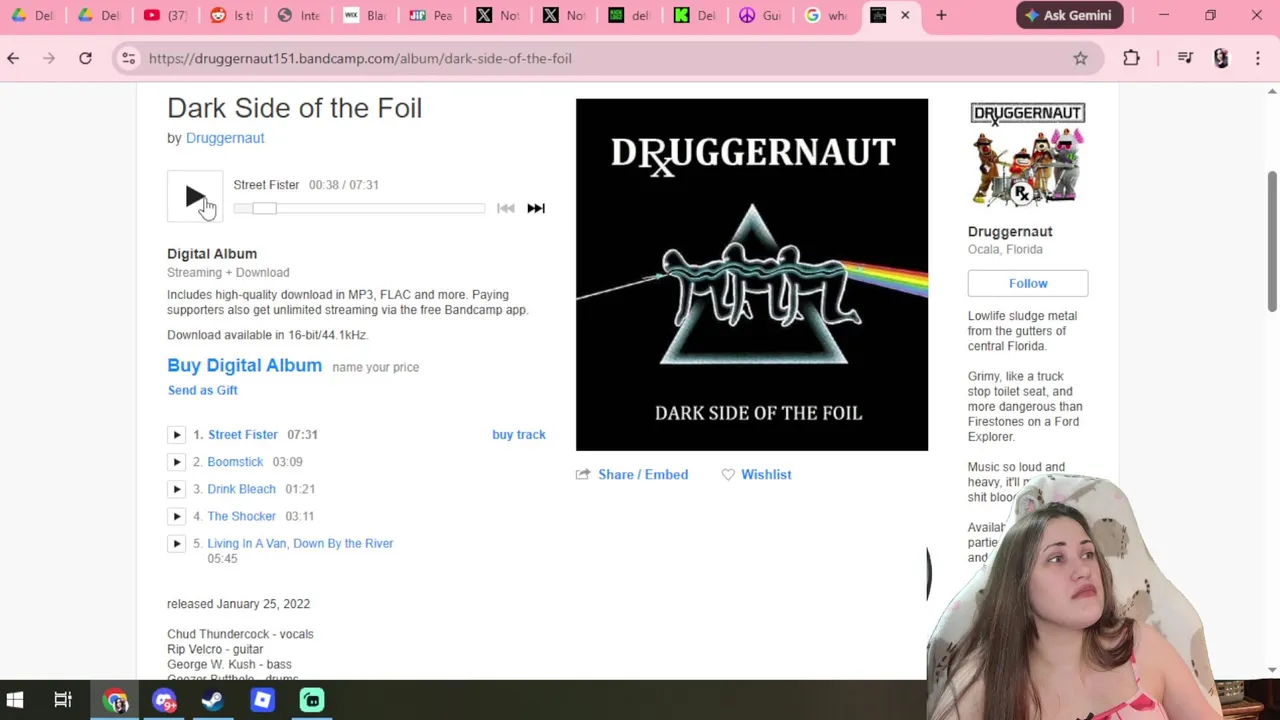Screen dimensions: 1280x720
Task: Open the Drink Bleach track link
Action: pos(241,489)
